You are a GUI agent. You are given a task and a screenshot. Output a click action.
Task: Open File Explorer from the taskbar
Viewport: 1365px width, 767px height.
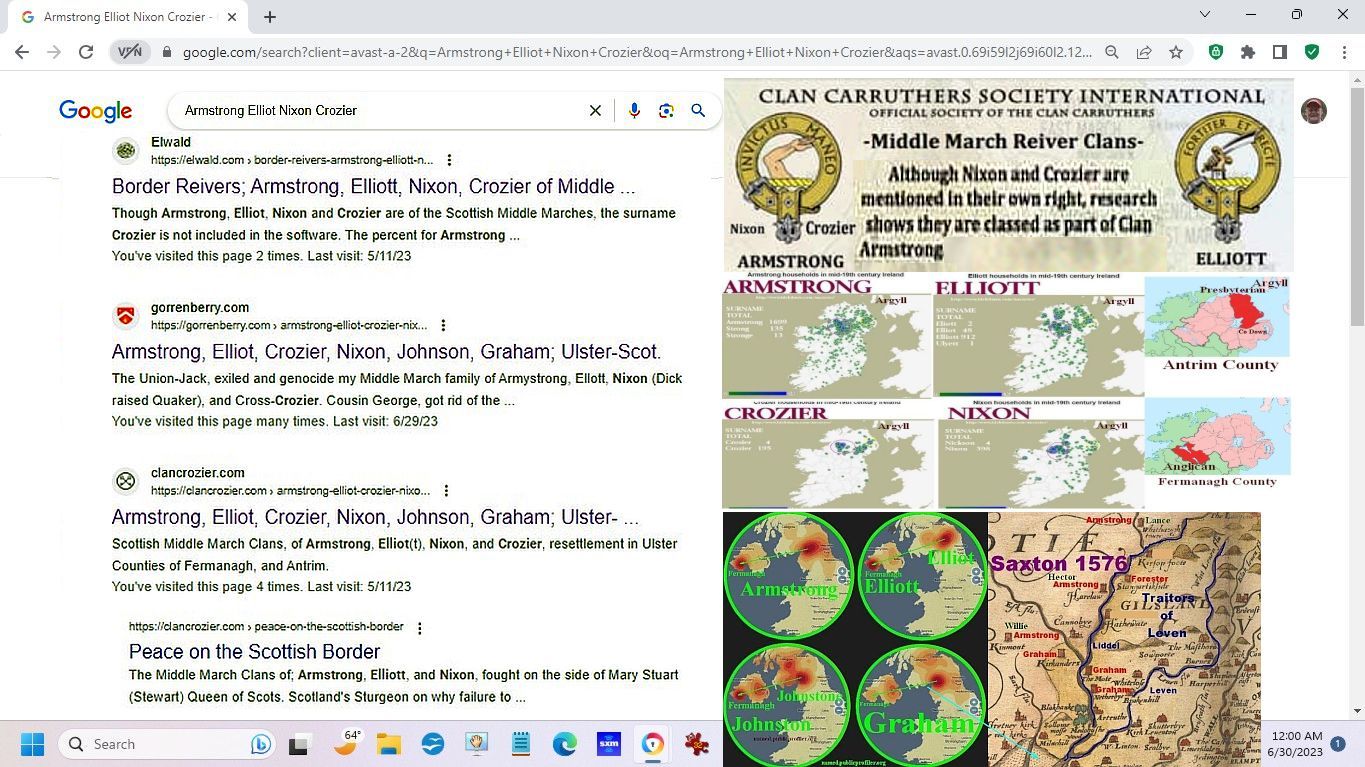tap(389, 744)
